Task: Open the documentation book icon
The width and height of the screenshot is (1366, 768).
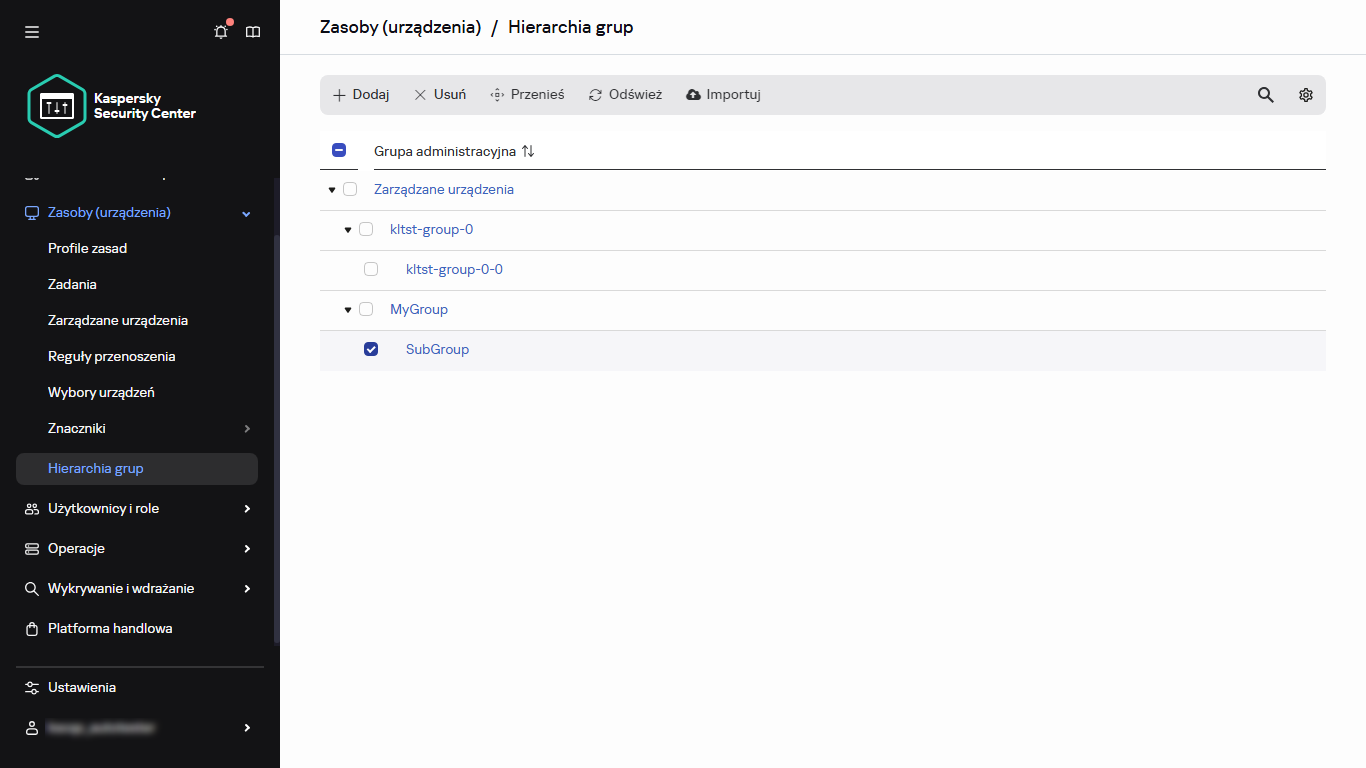Action: point(253,31)
